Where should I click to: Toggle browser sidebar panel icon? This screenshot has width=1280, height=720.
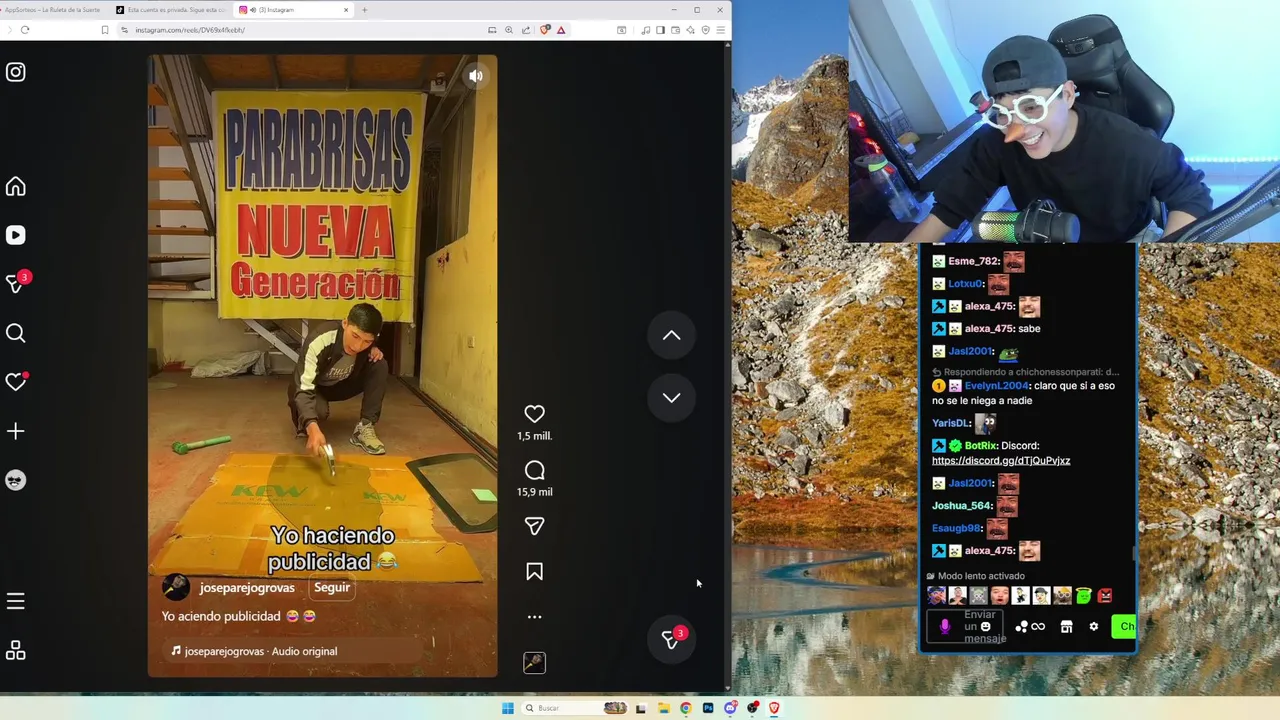[x=660, y=30]
